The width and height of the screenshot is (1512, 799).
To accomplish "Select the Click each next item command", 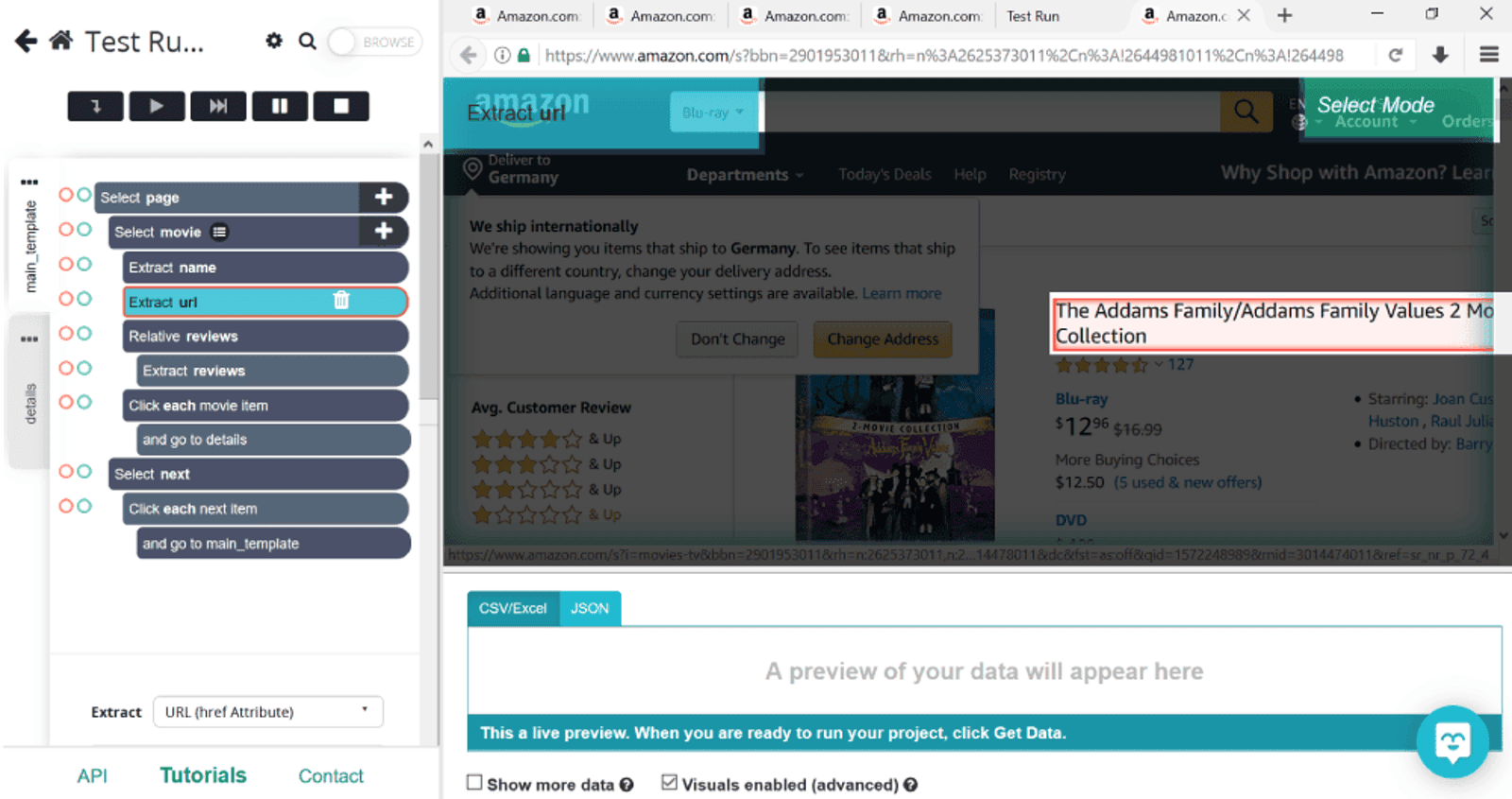I will 266,509.
